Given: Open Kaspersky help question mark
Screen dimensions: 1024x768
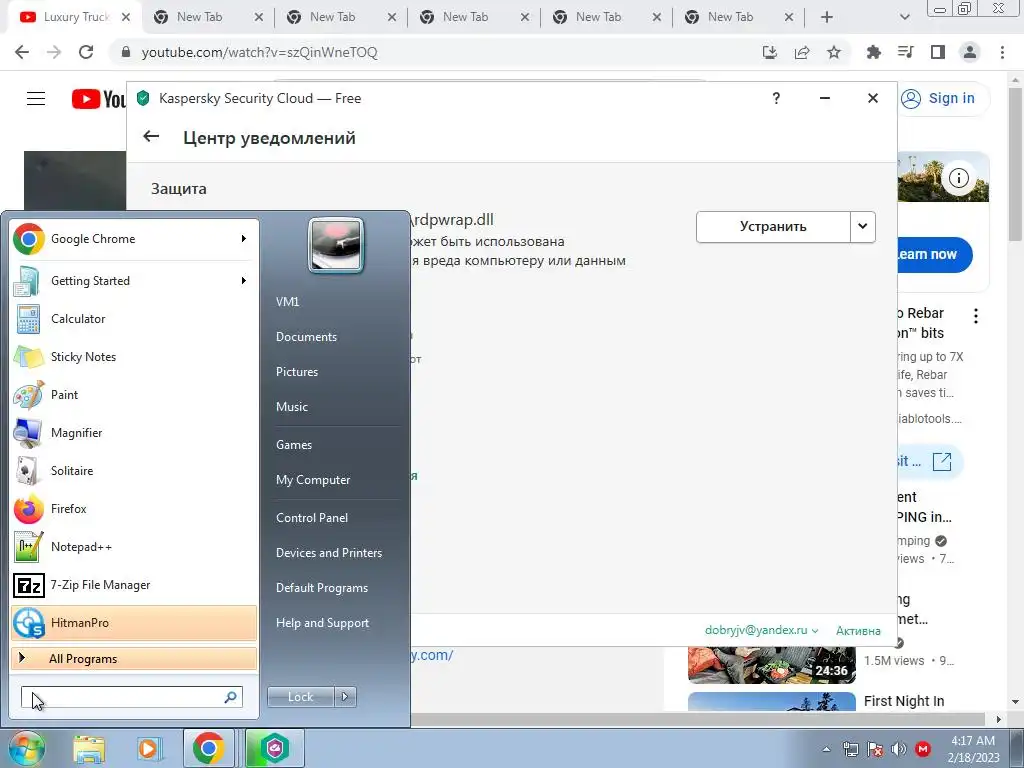Looking at the screenshot, I should click(776, 99).
